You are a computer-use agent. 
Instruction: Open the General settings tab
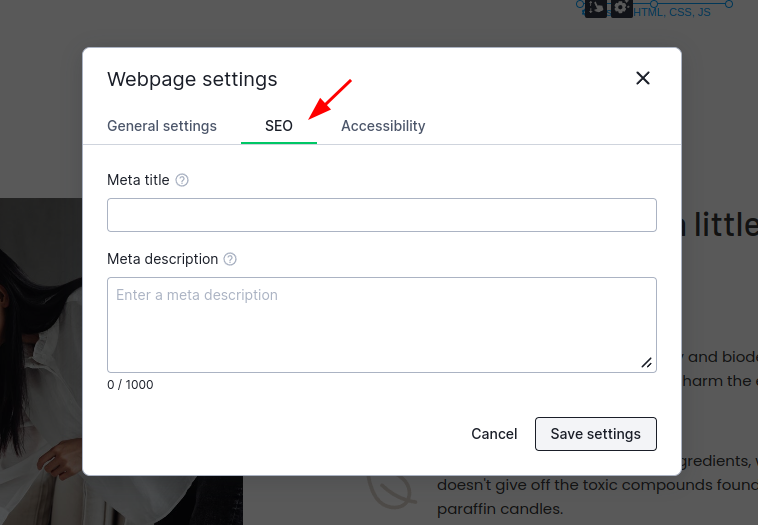click(162, 126)
